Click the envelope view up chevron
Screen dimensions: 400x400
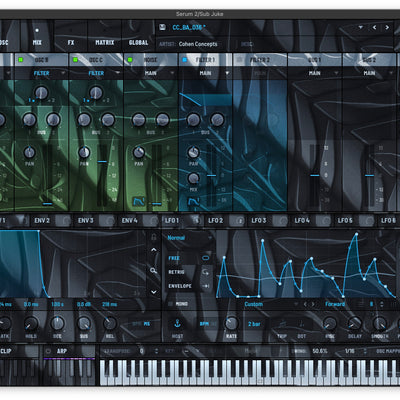tap(153, 250)
